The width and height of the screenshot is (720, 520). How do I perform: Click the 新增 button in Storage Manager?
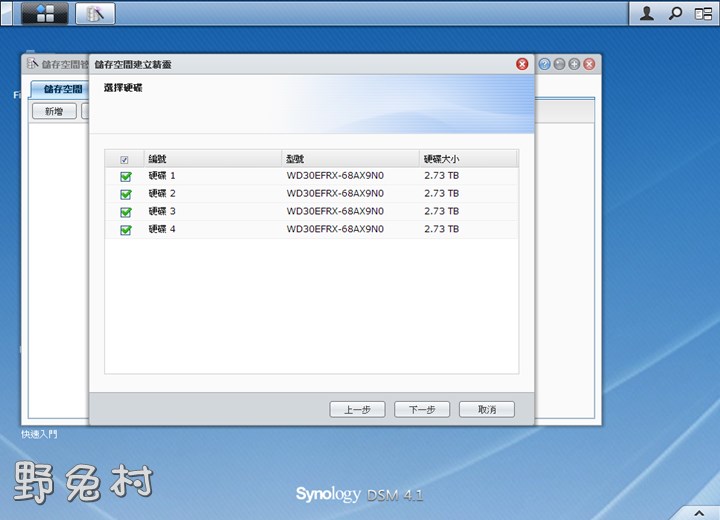[x=54, y=111]
